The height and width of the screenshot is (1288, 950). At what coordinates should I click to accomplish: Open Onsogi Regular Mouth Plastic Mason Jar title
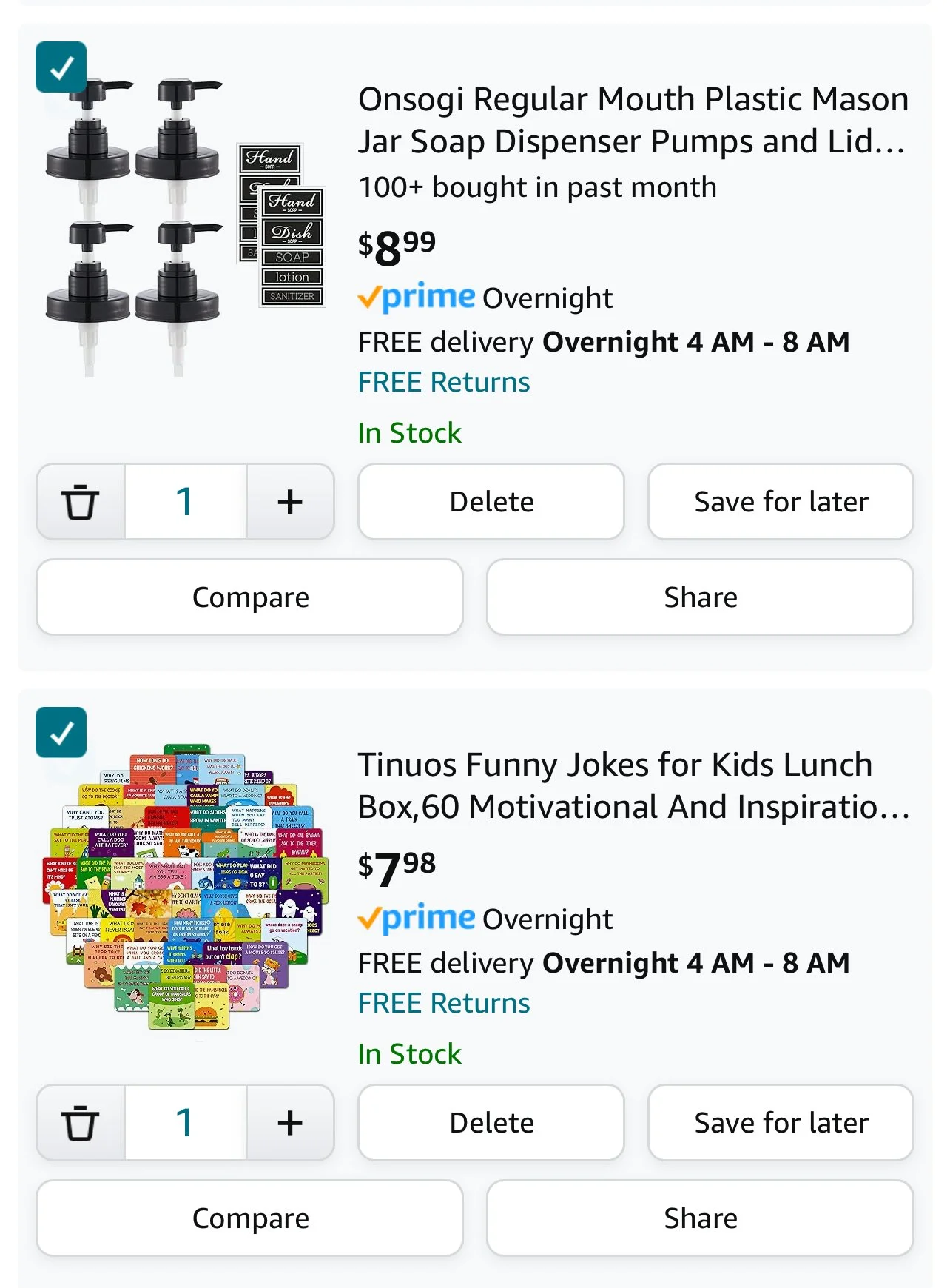click(x=633, y=120)
